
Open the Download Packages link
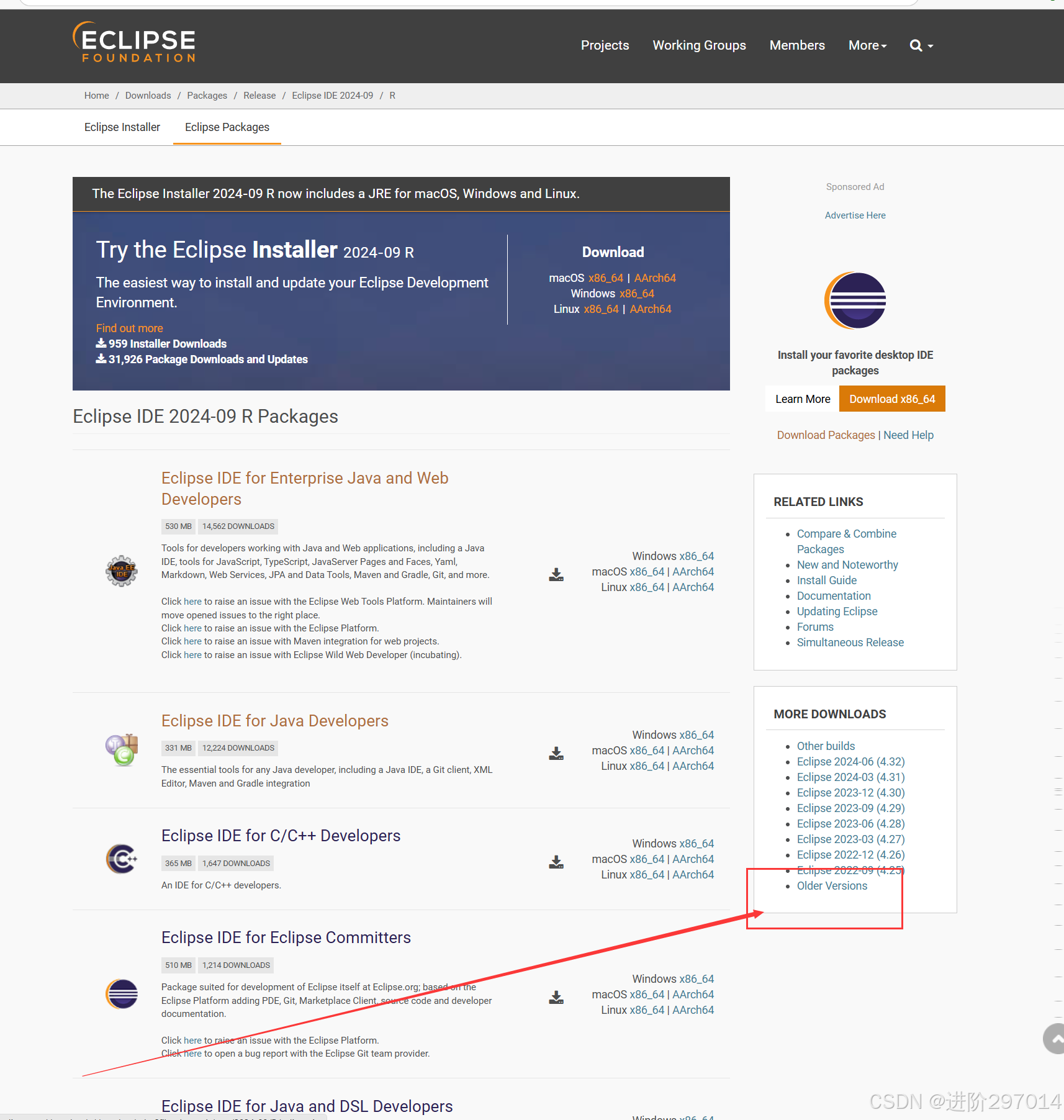point(826,435)
